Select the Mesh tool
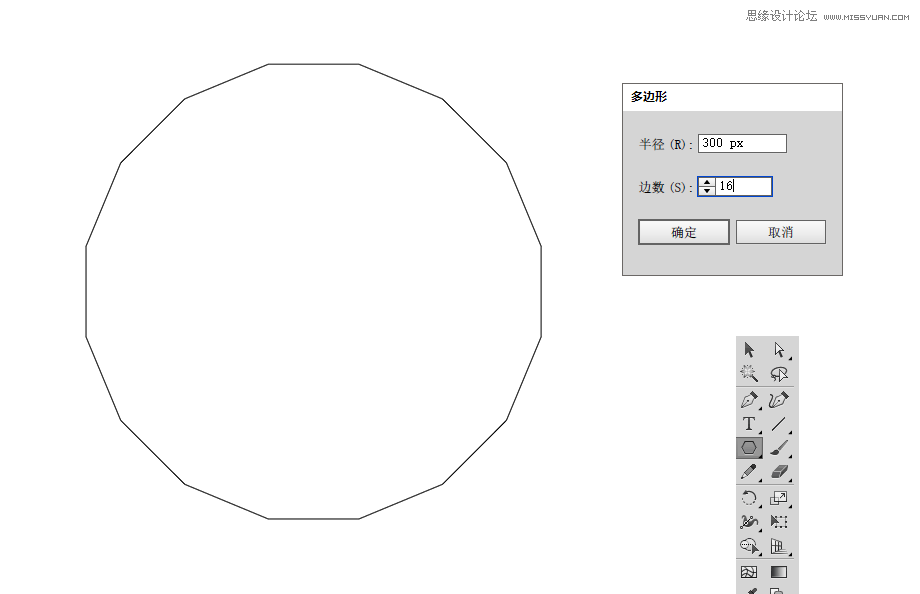Screen dimensions: 920x594 [x=750, y=572]
